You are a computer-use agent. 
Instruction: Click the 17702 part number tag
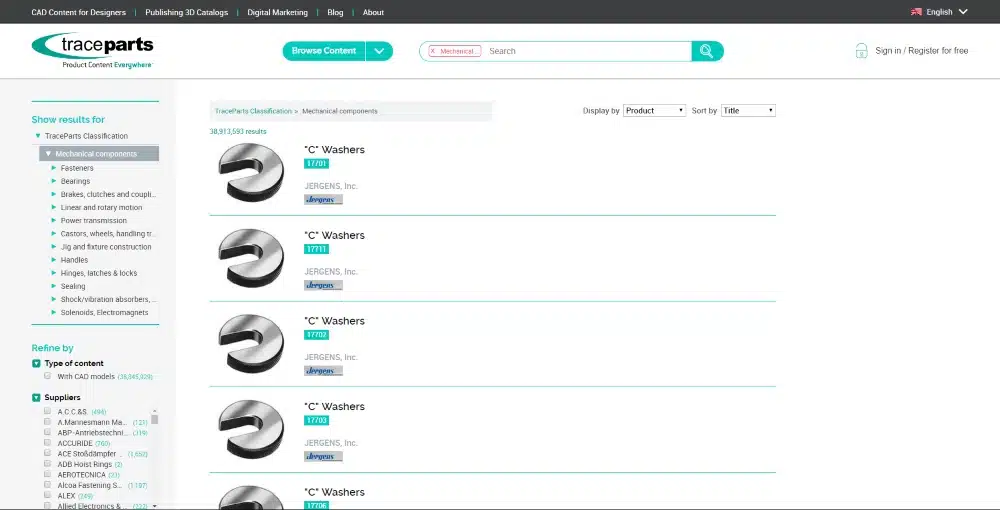pos(317,335)
